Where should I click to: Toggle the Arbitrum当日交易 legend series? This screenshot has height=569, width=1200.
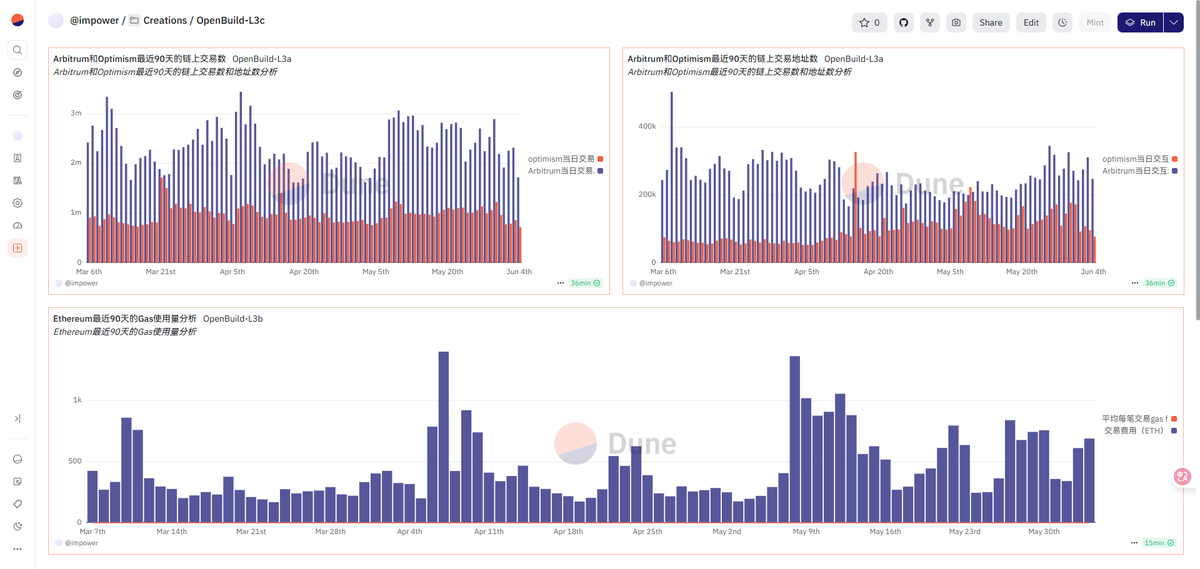tap(565, 171)
